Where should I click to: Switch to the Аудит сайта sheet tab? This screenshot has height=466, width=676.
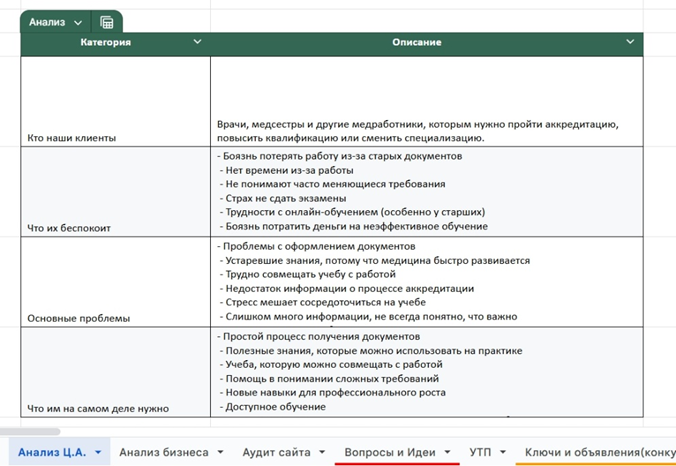(x=276, y=452)
